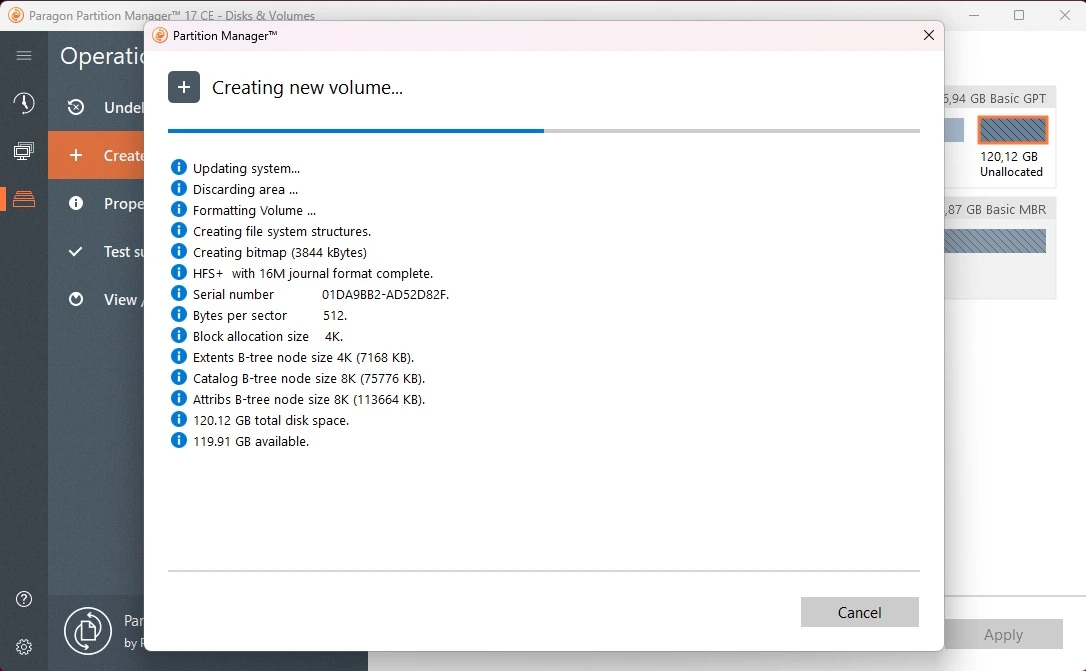Click the volume creation progress bar

(x=544, y=130)
